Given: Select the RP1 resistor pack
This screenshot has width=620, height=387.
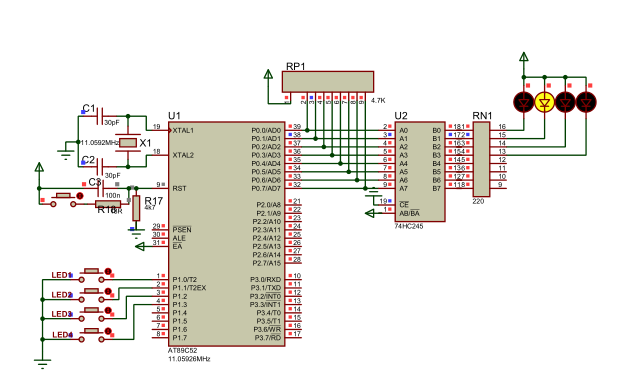Looking at the screenshot, I should pos(328,82).
